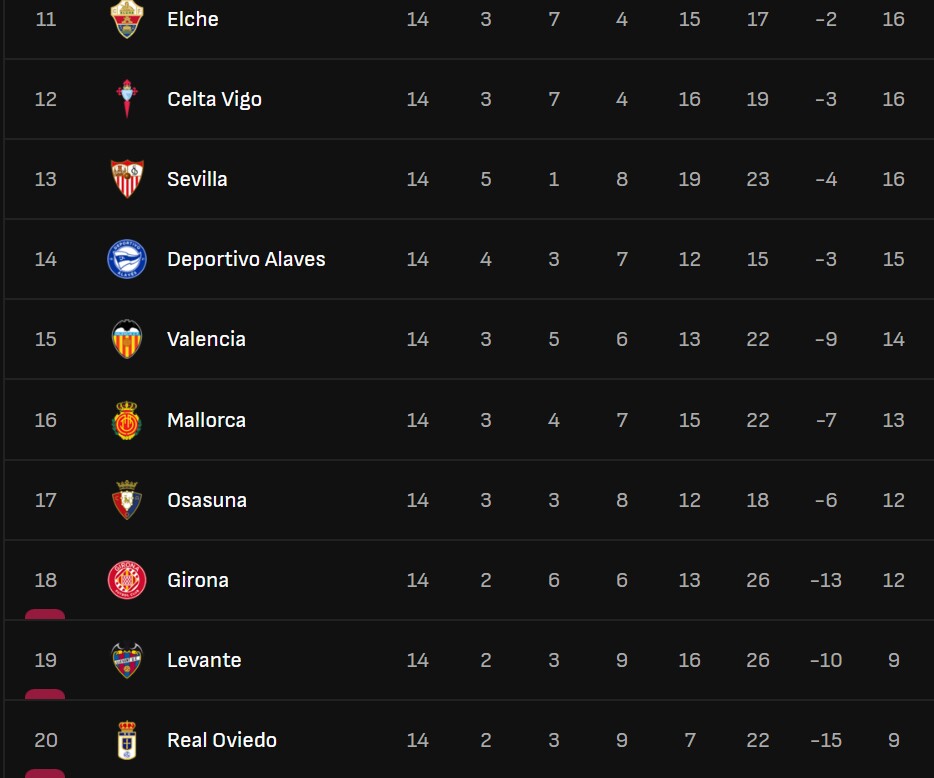Select the Osasuna team crest
This screenshot has width=934, height=778.
click(127, 500)
